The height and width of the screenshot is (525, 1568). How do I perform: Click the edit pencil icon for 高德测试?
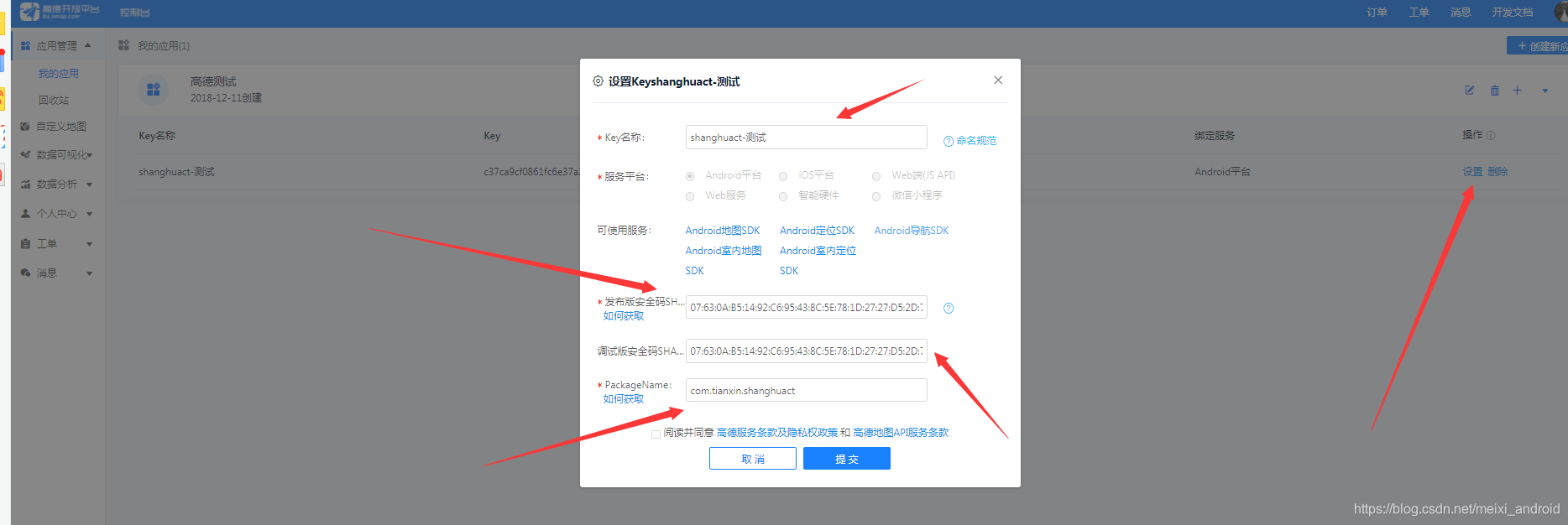[x=1470, y=90]
